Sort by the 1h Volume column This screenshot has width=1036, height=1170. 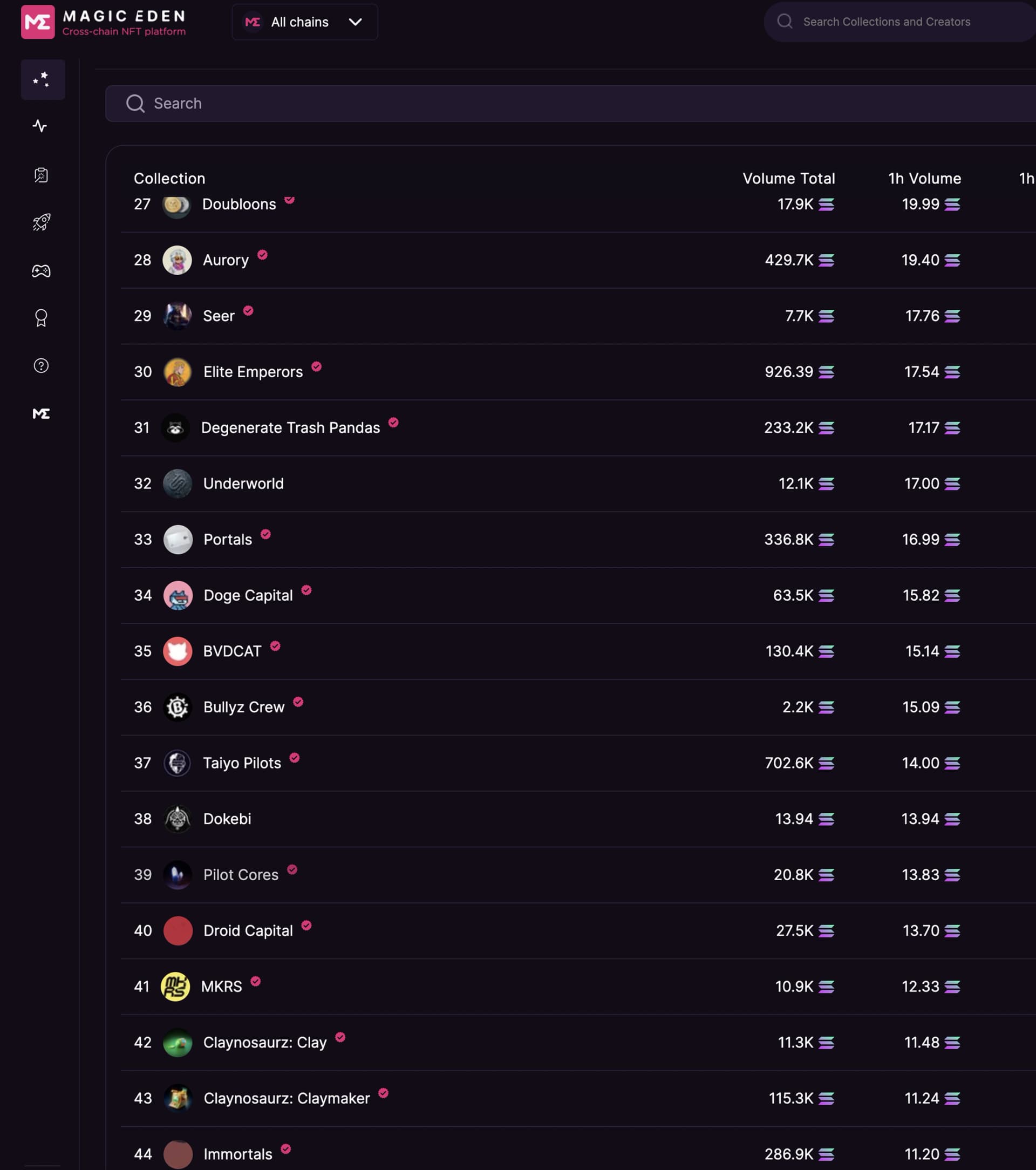click(x=924, y=179)
